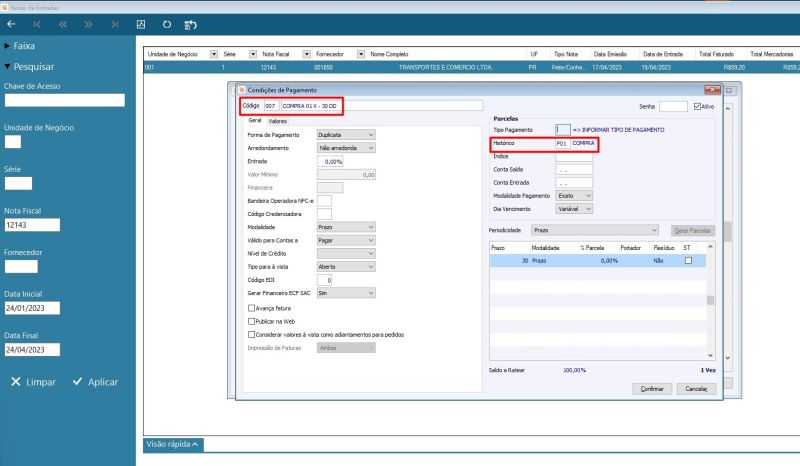Click the undo list icon in the toolbar
The width and height of the screenshot is (800, 466).
[x=190, y=24]
